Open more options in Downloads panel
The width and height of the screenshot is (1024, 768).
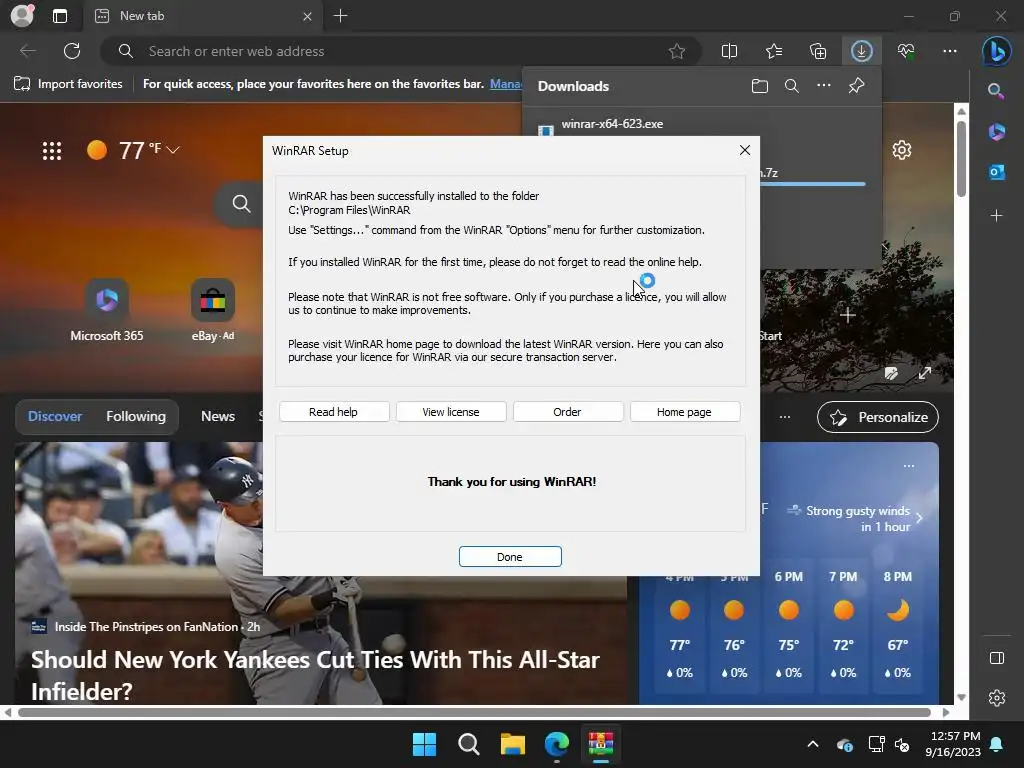tap(824, 86)
